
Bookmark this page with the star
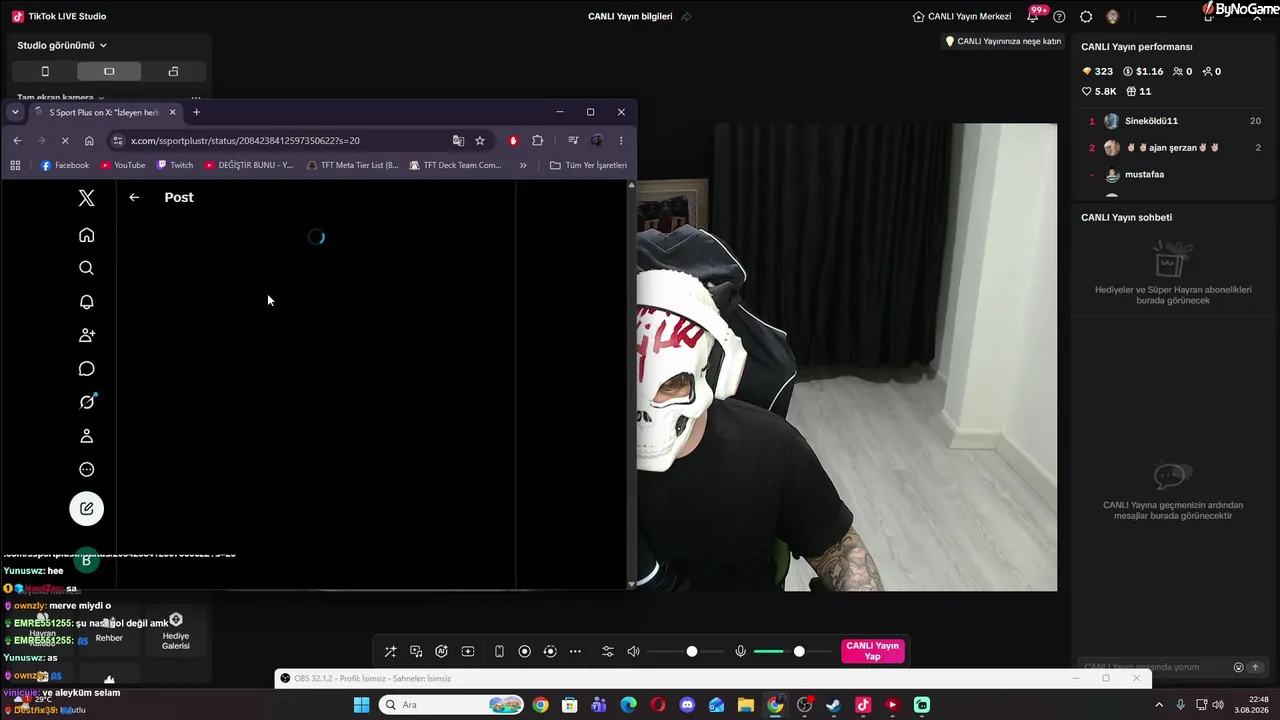[480, 141]
